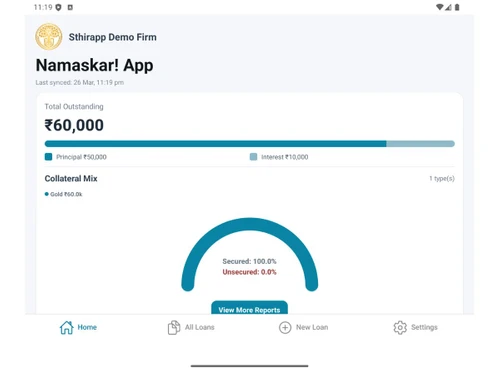
Task: Tap the Secured: 100.0% text
Action: pyautogui.click(x=249, y=261)
